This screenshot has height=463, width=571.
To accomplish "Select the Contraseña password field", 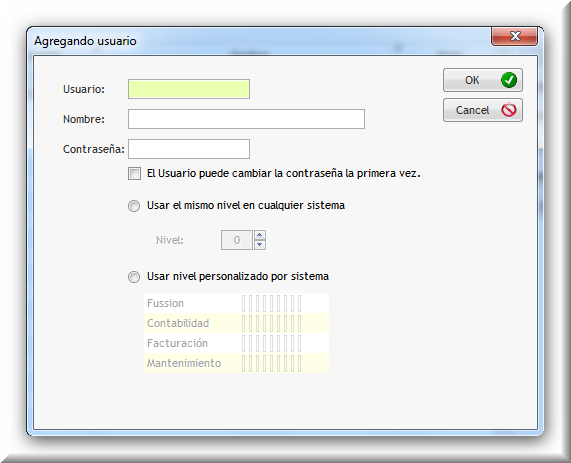I will [x=189, y=149].
